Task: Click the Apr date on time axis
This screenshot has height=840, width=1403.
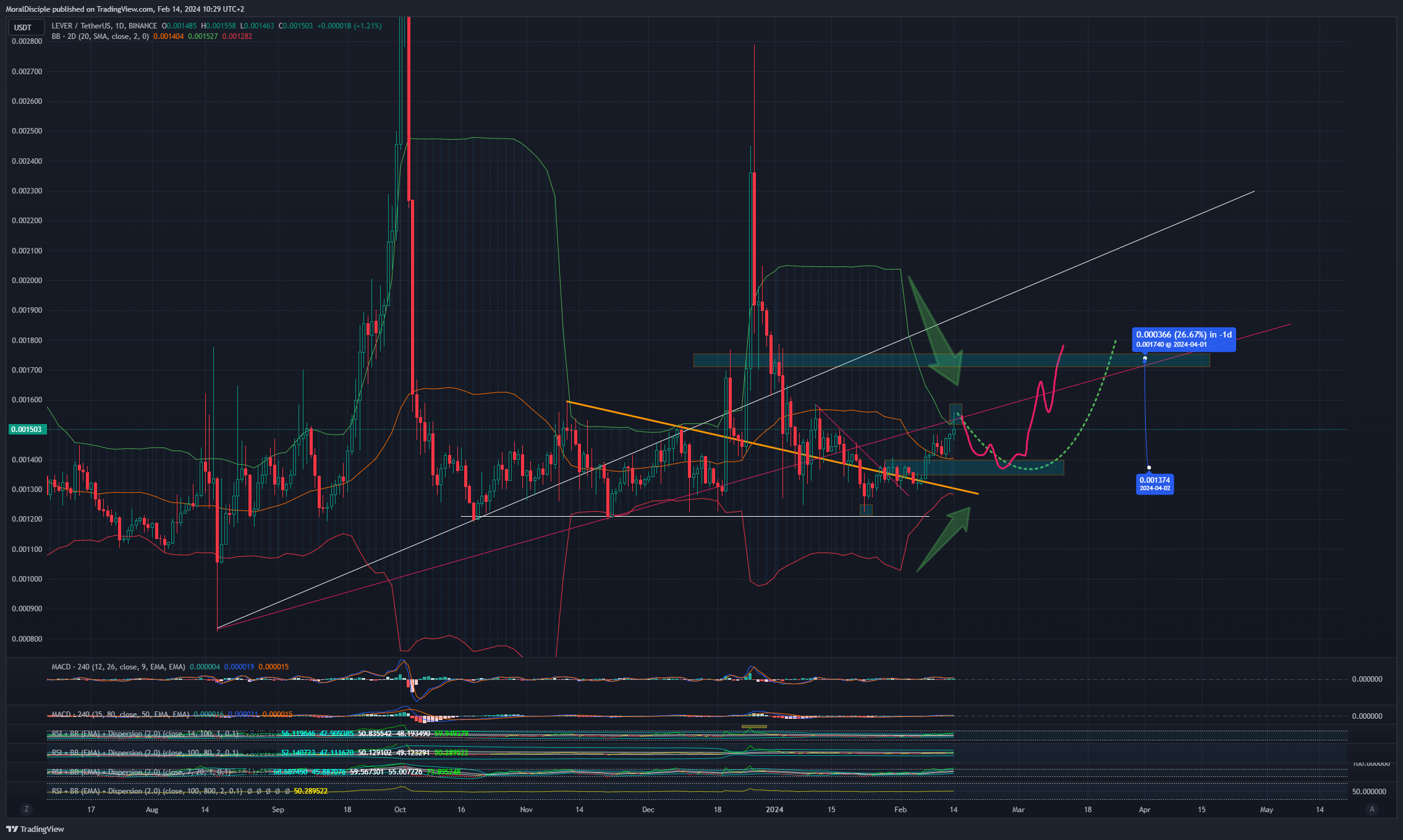Action: 1145,810
